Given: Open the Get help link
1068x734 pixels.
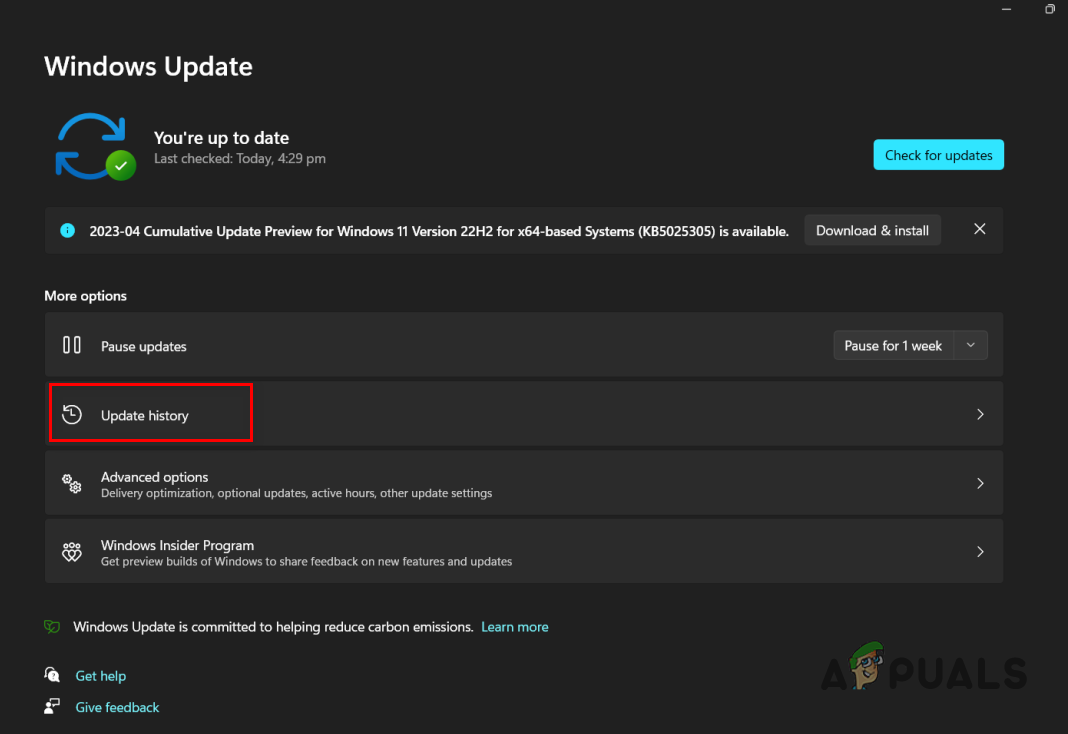Looking at the screenshot, I should [101, 676].
